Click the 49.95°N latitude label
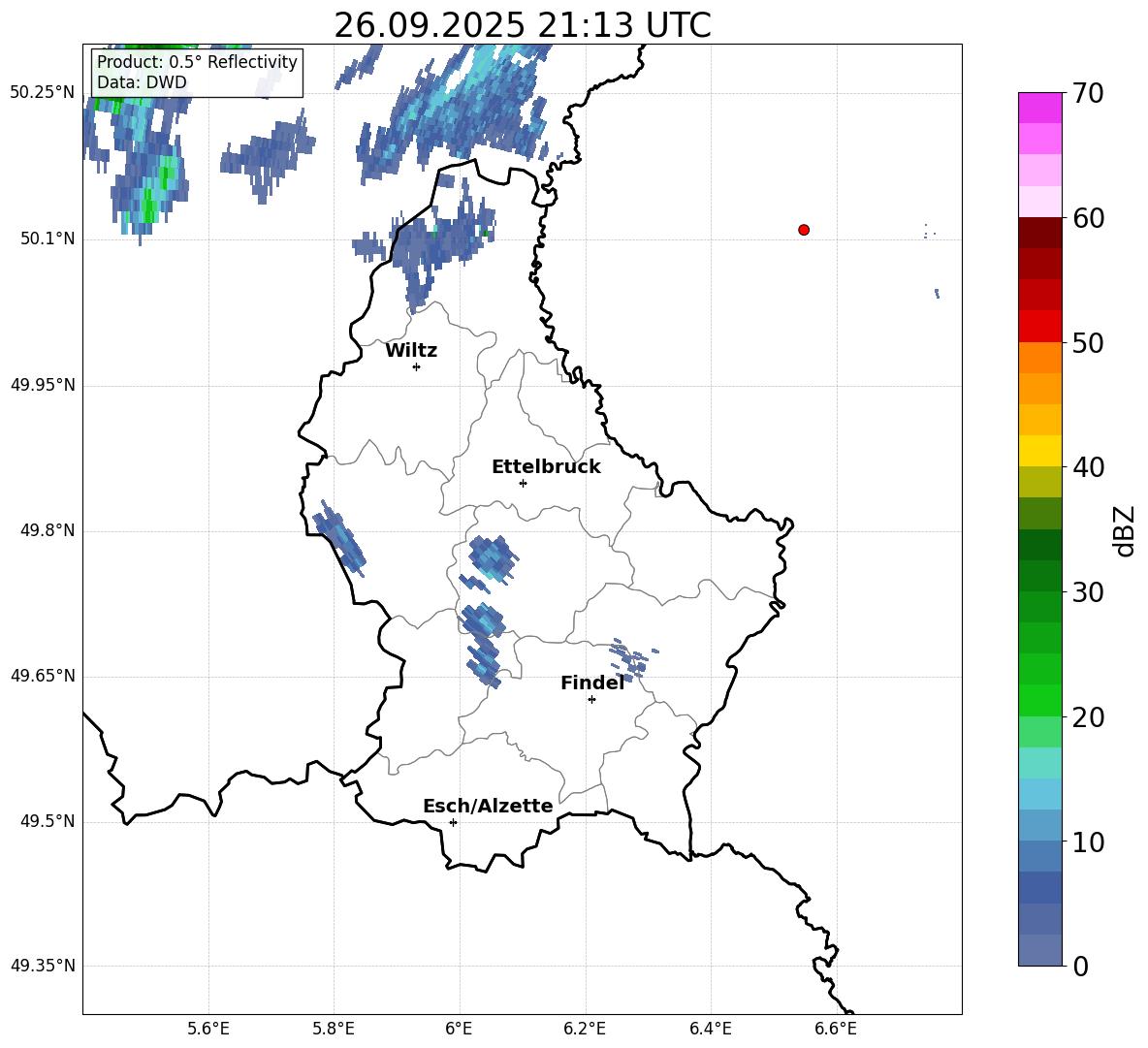The height and width of the screenshot is (1048, 1148). (x=43, y=385)
